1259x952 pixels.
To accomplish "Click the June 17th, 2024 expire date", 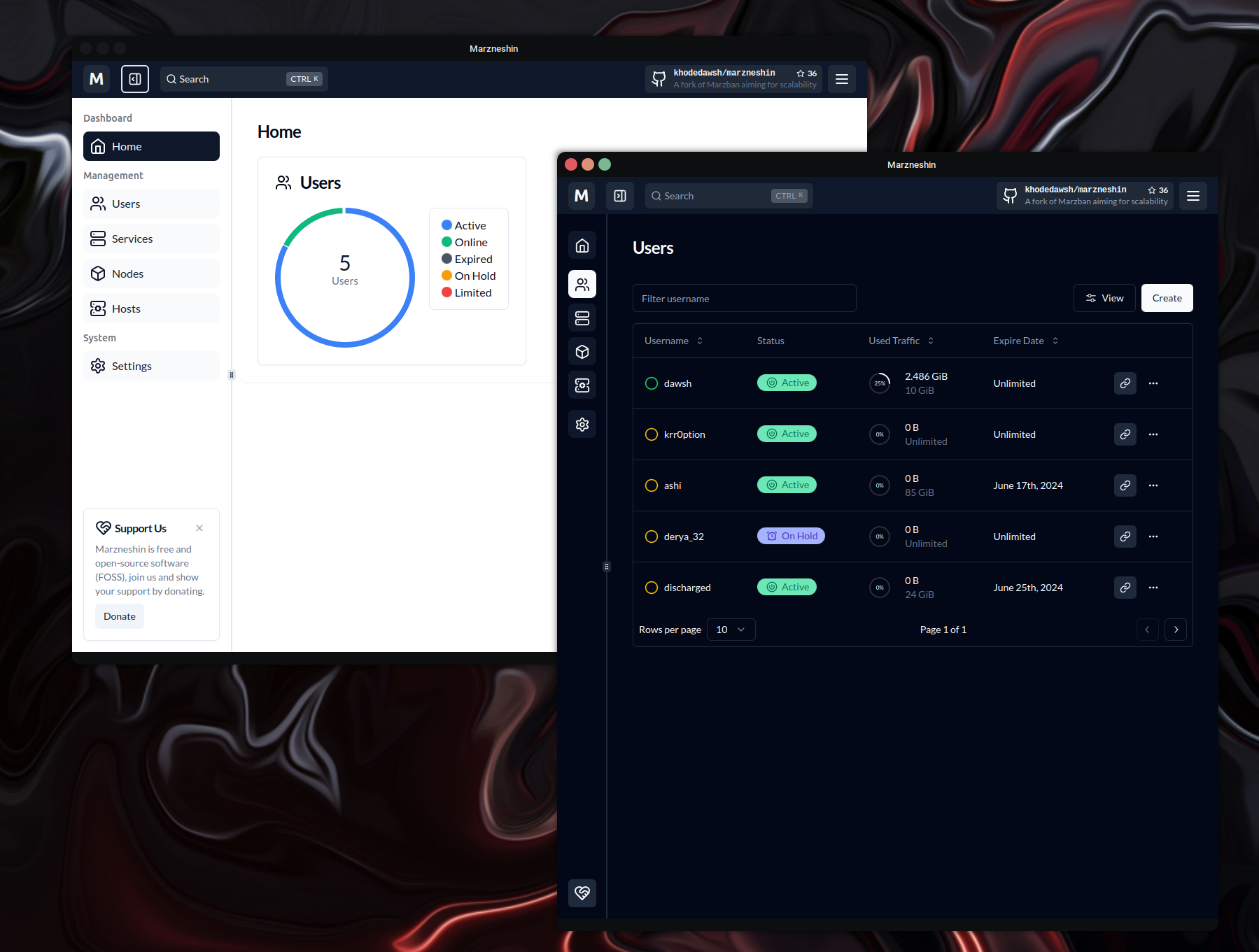I will [1028, 485].
